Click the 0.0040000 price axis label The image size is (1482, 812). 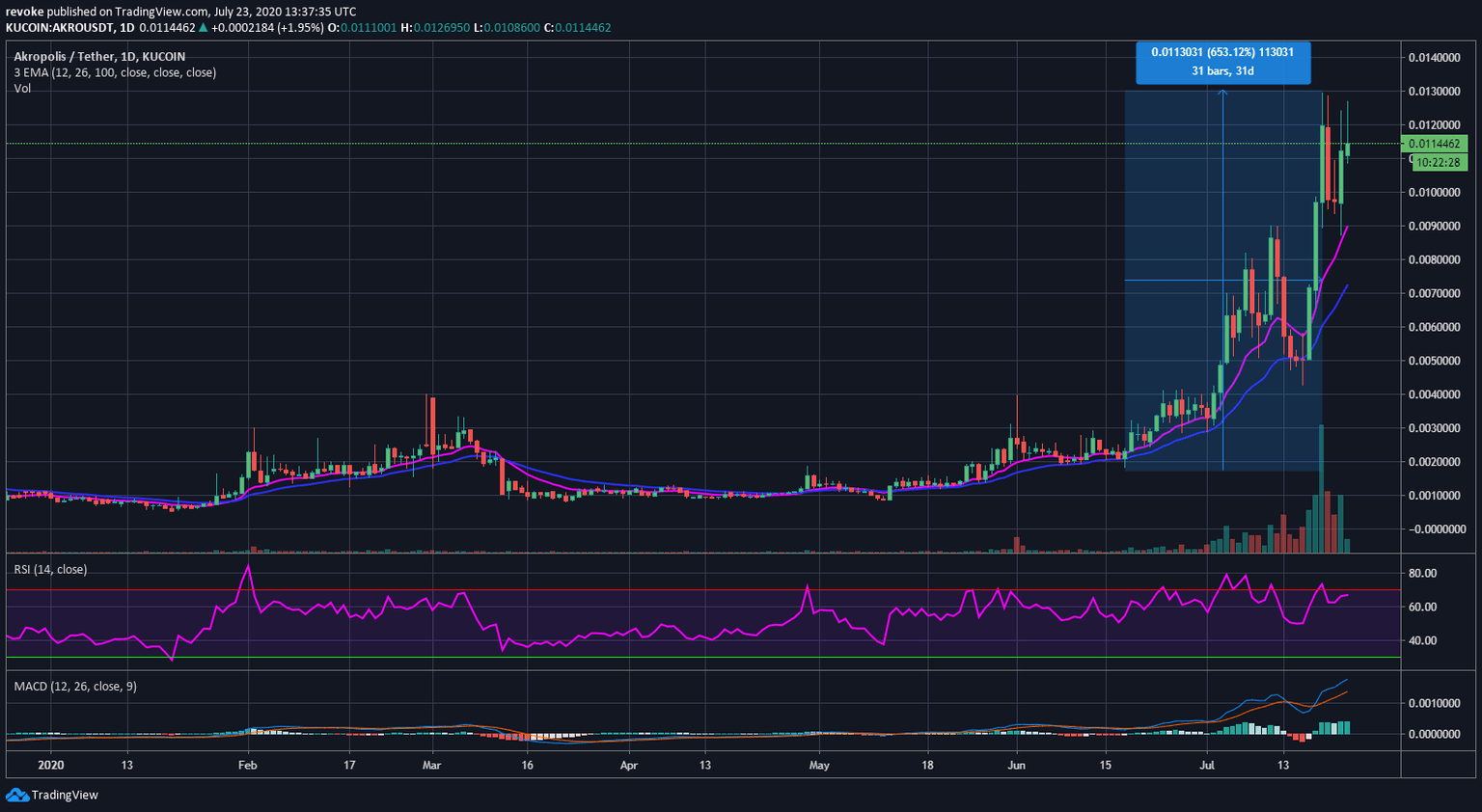(x=1434, y=394)
